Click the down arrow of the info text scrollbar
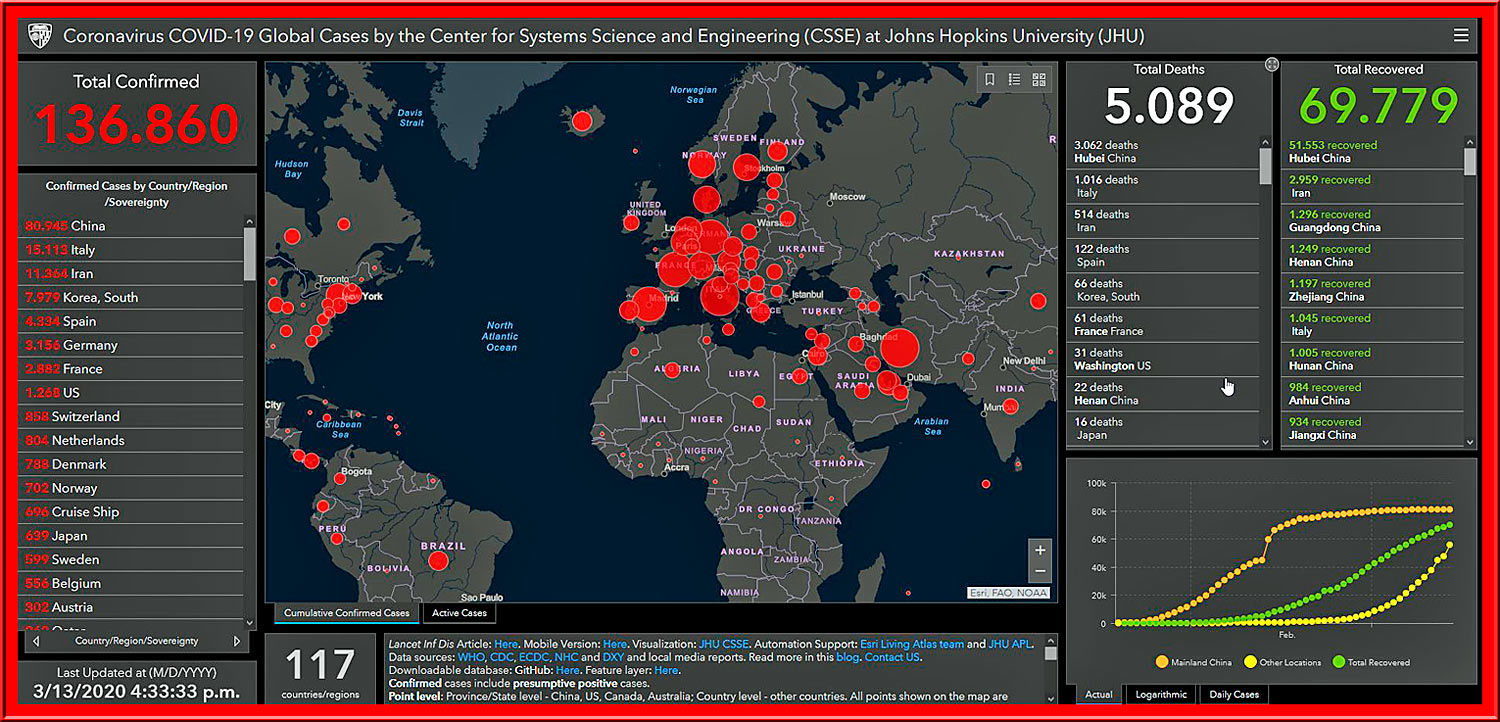This screenshot has height=722, width=1500. pyautogui.click(x=1051, y=699)
